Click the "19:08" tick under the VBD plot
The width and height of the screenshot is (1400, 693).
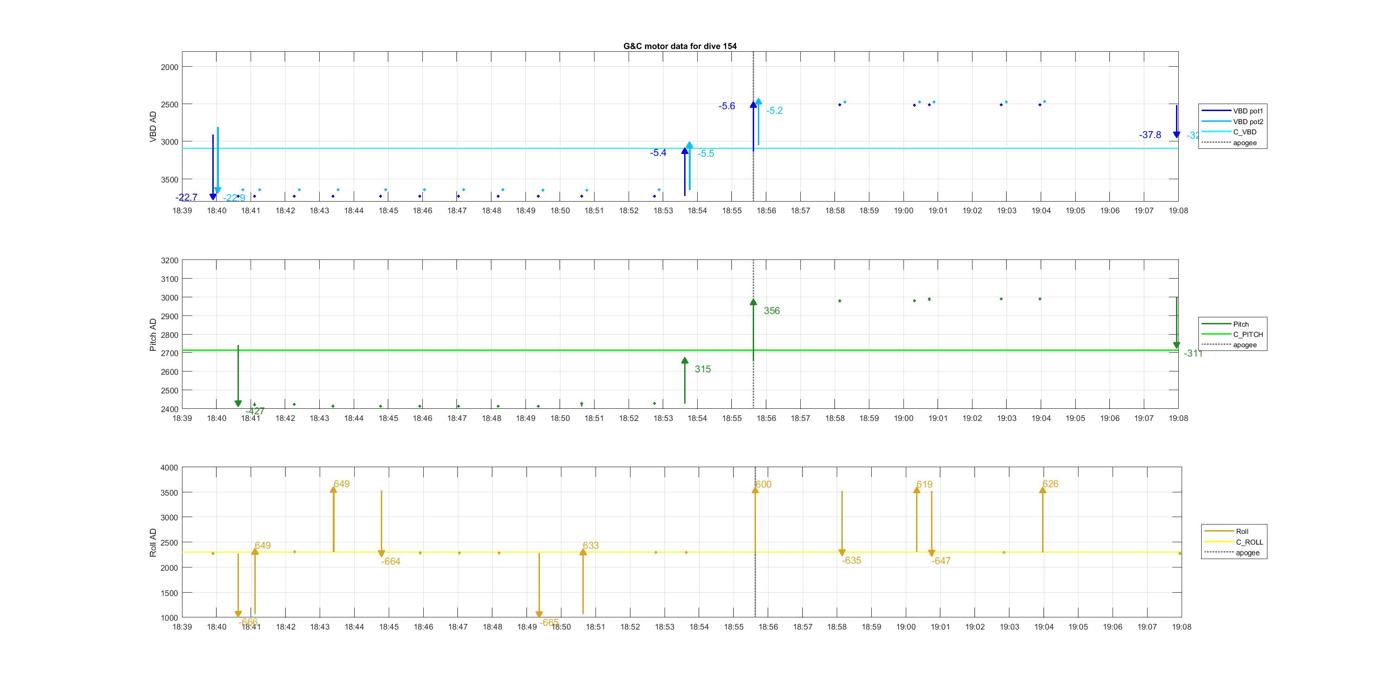pyautogui.click(x=1178, y=211)
